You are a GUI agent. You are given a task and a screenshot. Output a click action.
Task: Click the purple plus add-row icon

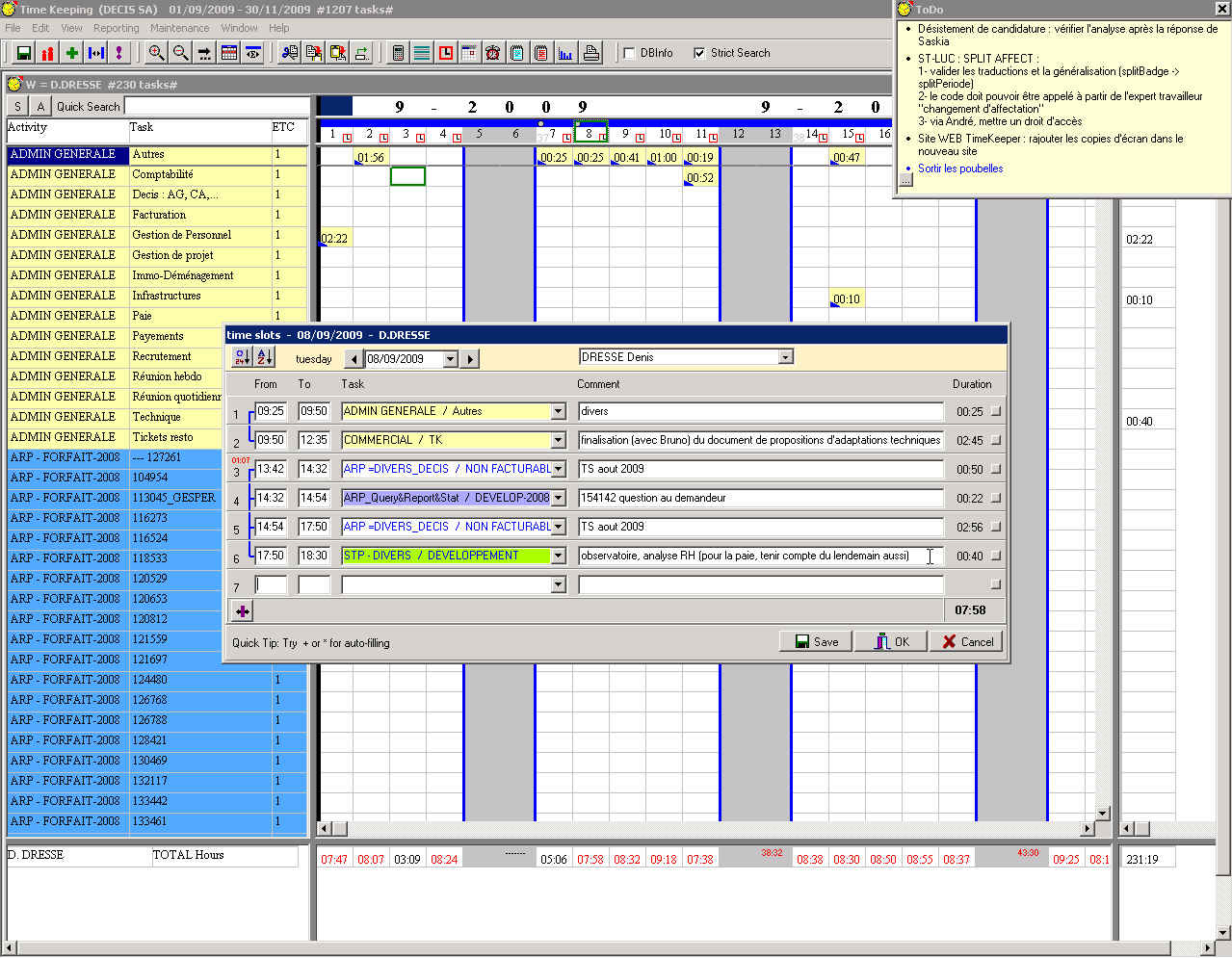(x=242, y=610)
